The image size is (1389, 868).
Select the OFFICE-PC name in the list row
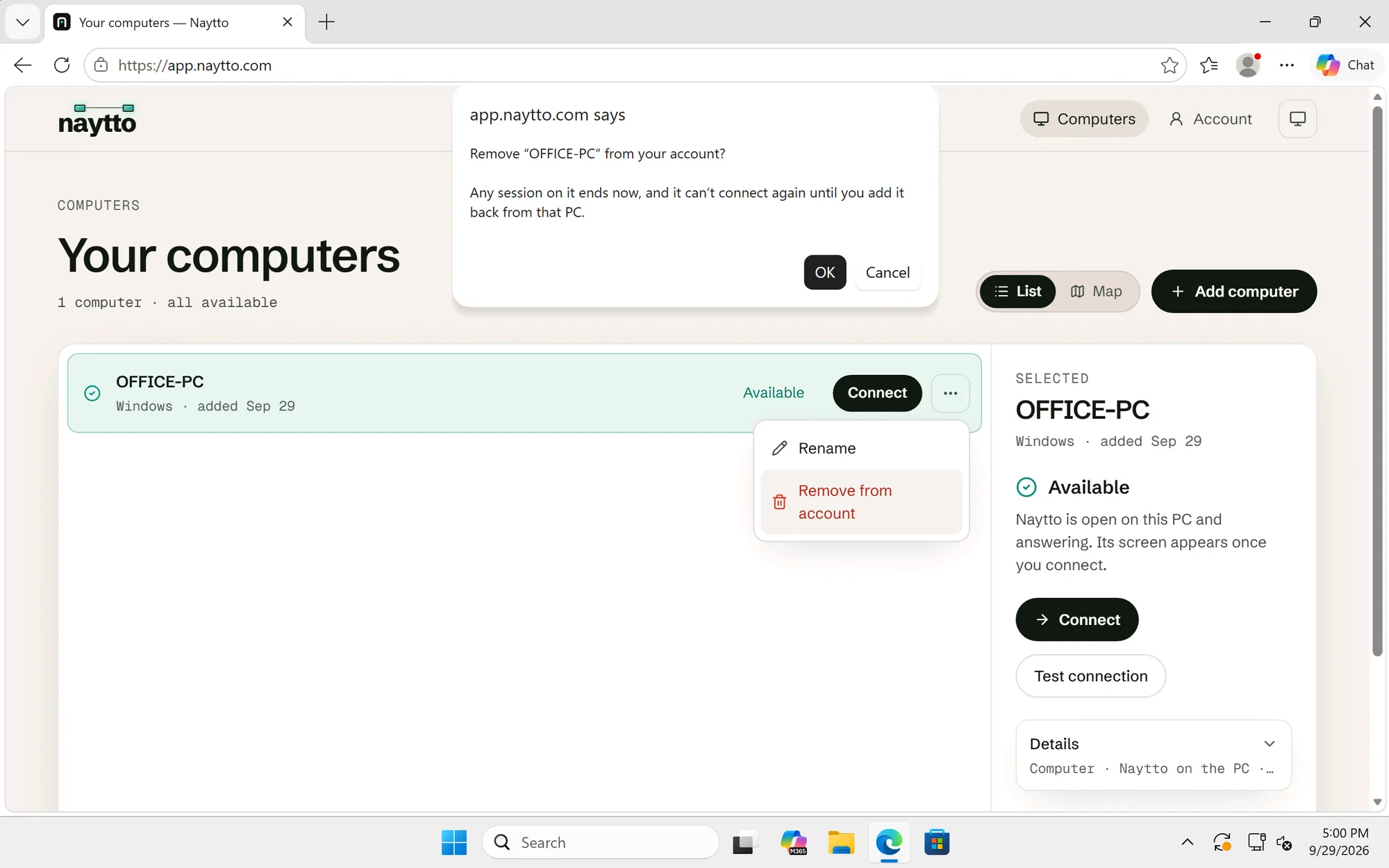[x=160, y=382]
